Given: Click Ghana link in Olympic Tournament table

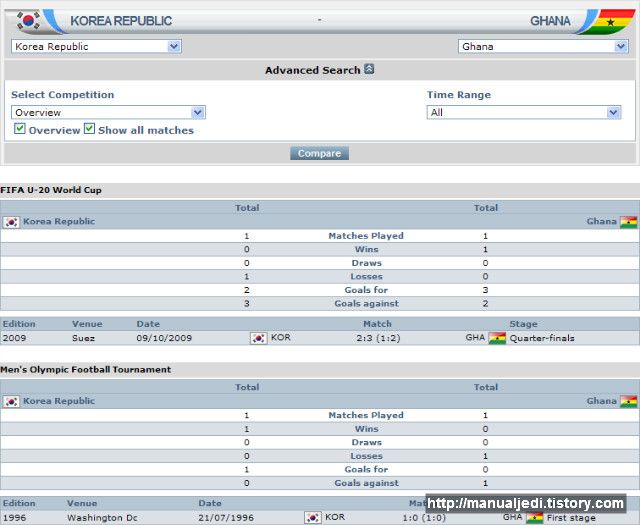Looking at the screenshot, I should [x=601, y=401].
